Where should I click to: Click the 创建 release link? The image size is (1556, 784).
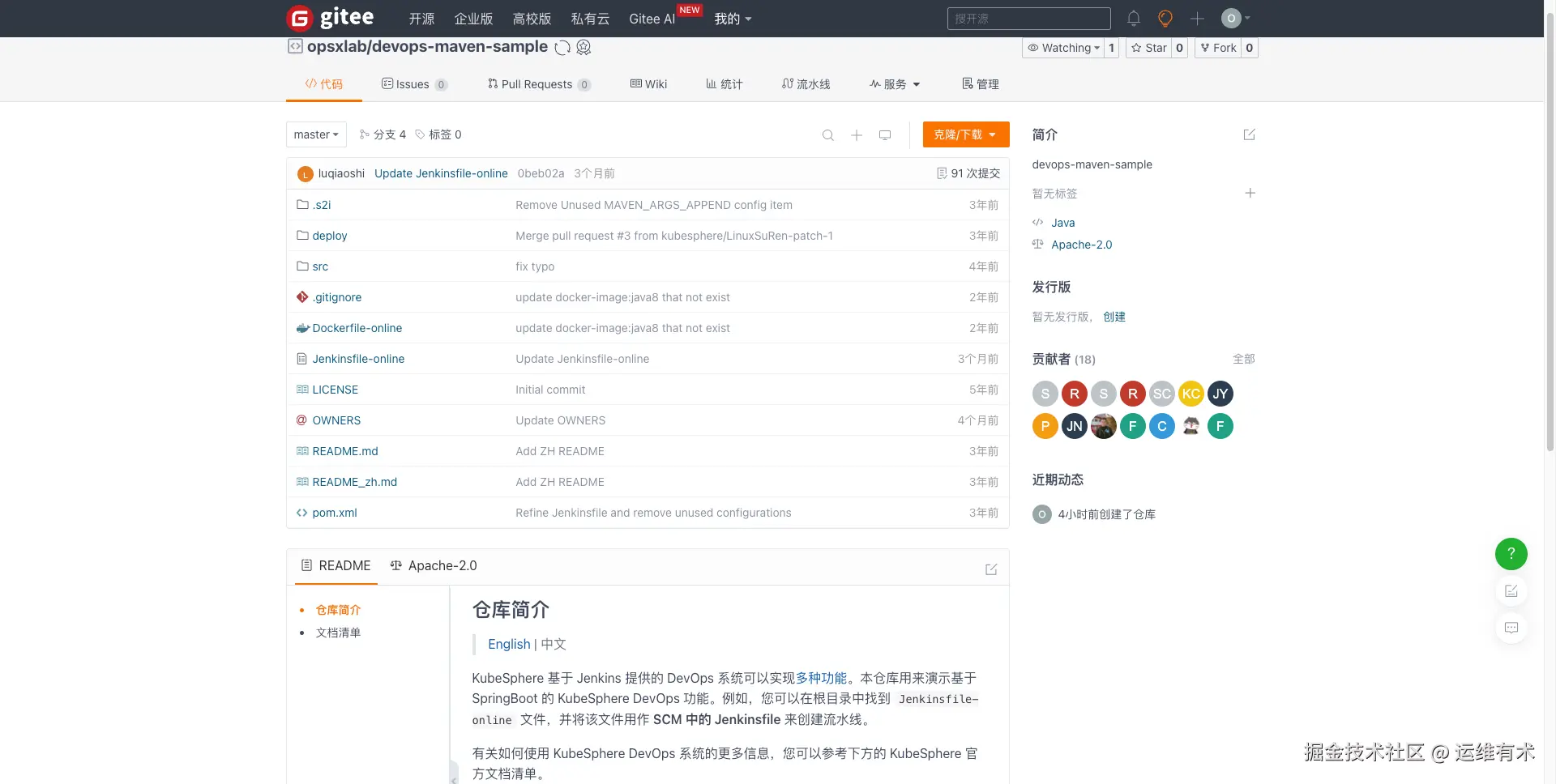point(1114,317)
